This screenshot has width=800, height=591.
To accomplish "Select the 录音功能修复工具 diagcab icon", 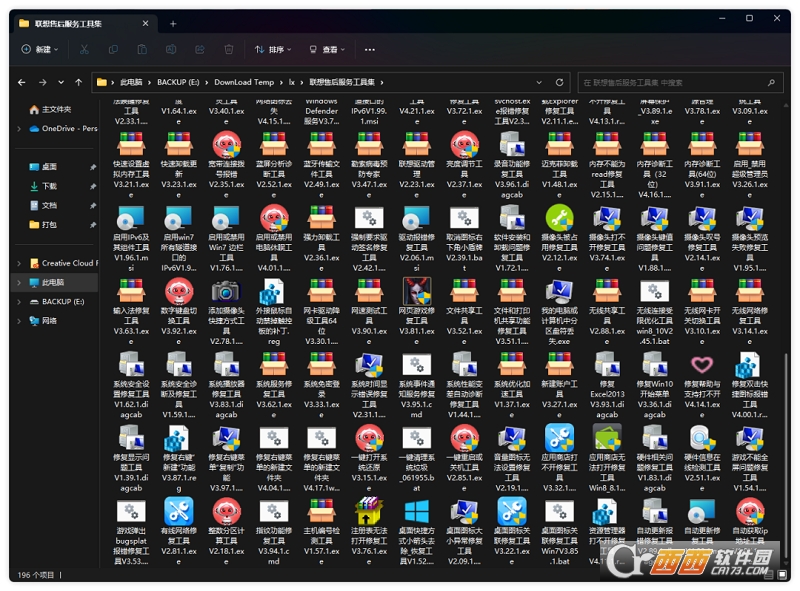I will [512, 144].
